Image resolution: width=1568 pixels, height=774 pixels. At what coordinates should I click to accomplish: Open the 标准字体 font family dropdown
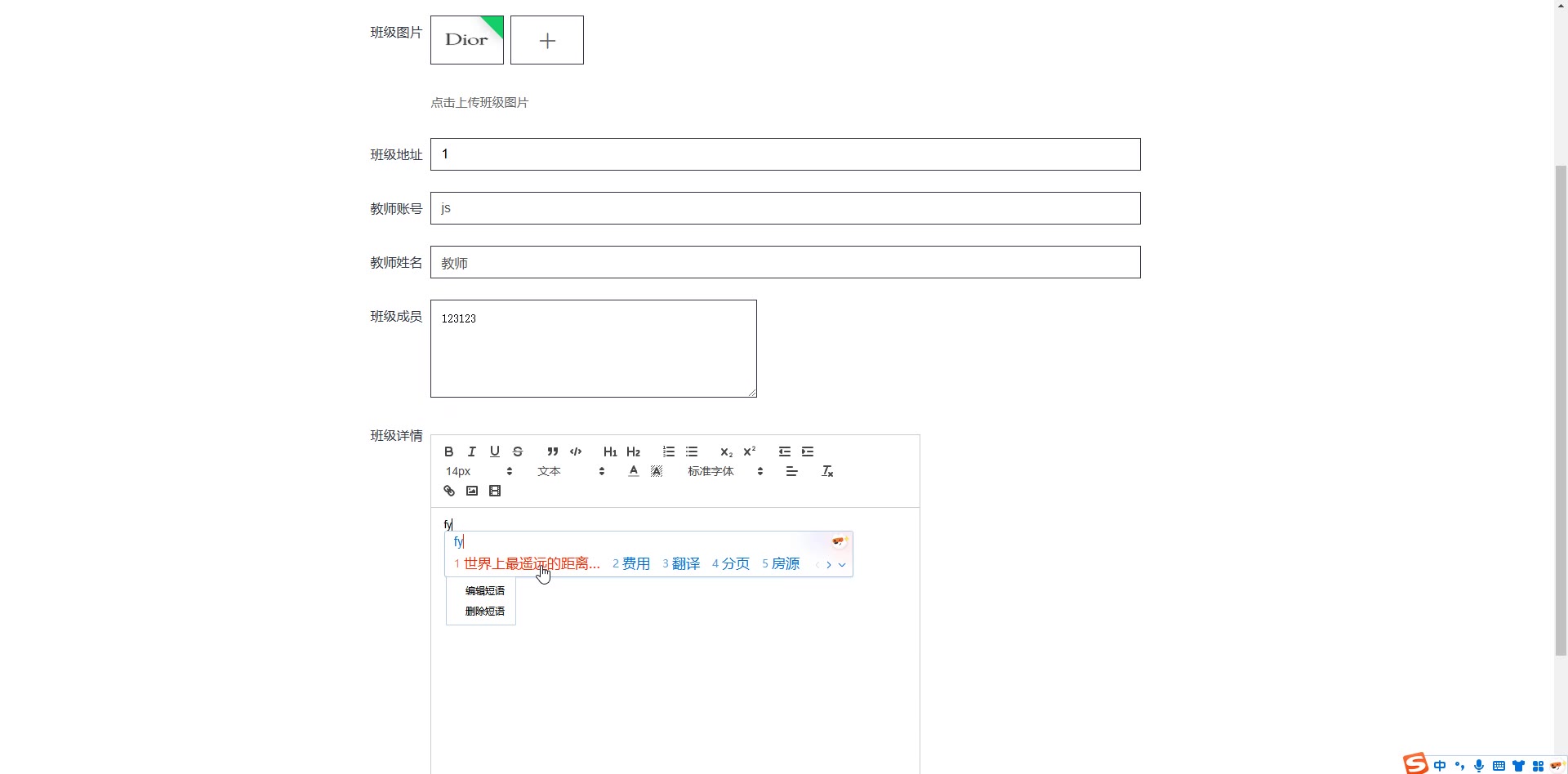[725, 471]
